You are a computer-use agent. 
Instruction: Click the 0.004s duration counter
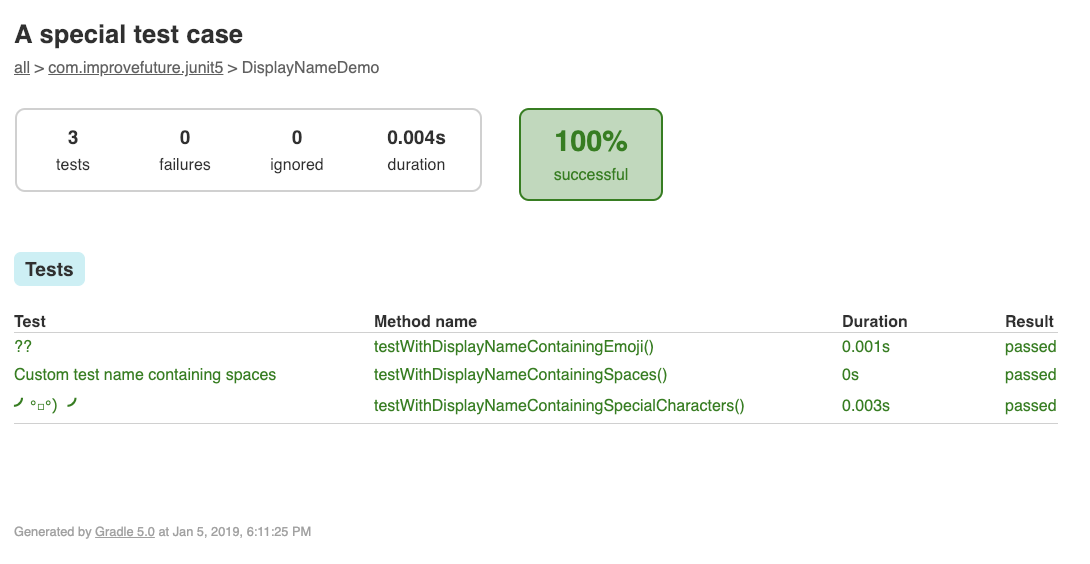(416, 150)
